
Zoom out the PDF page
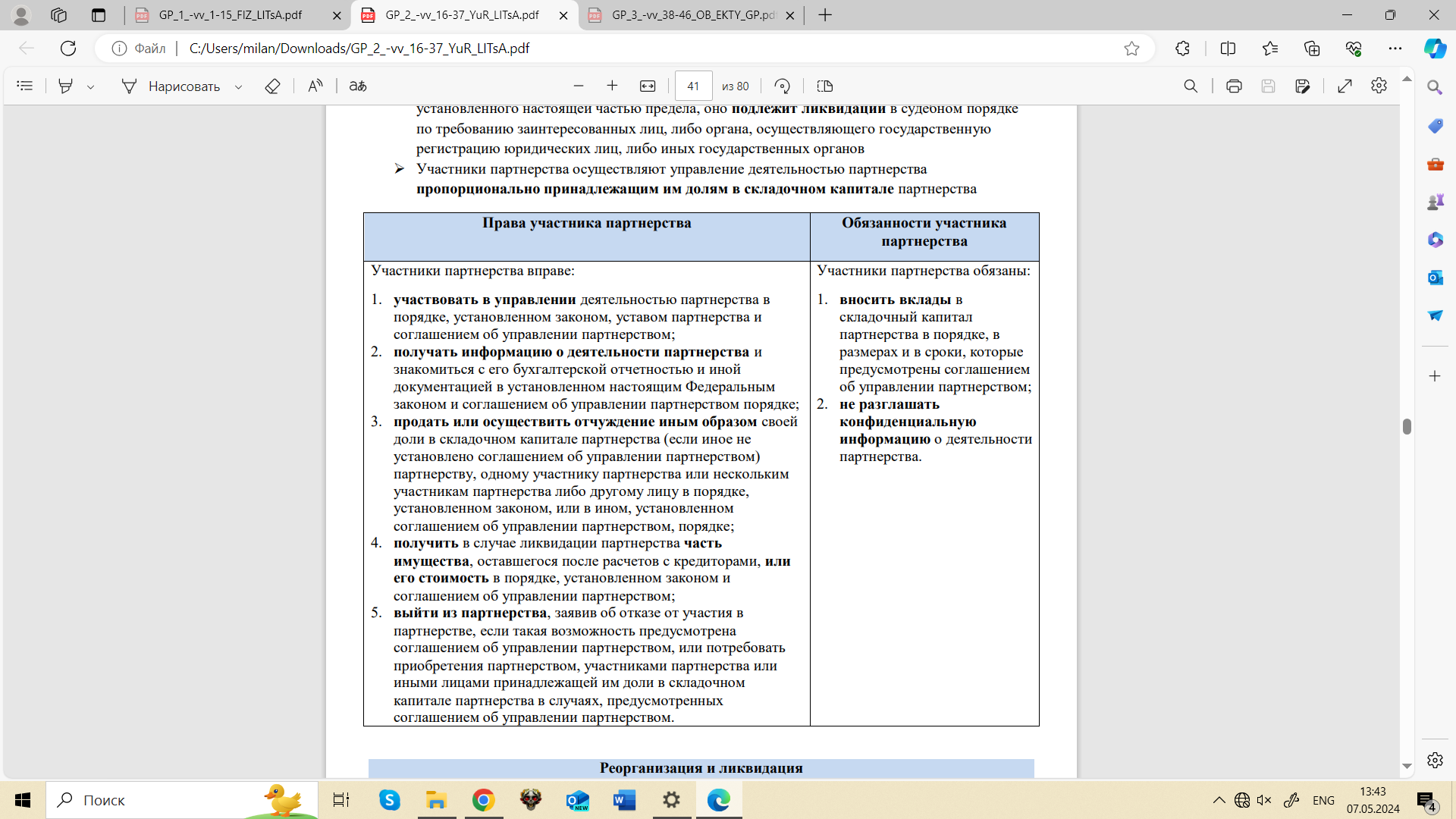click(579, 86)
